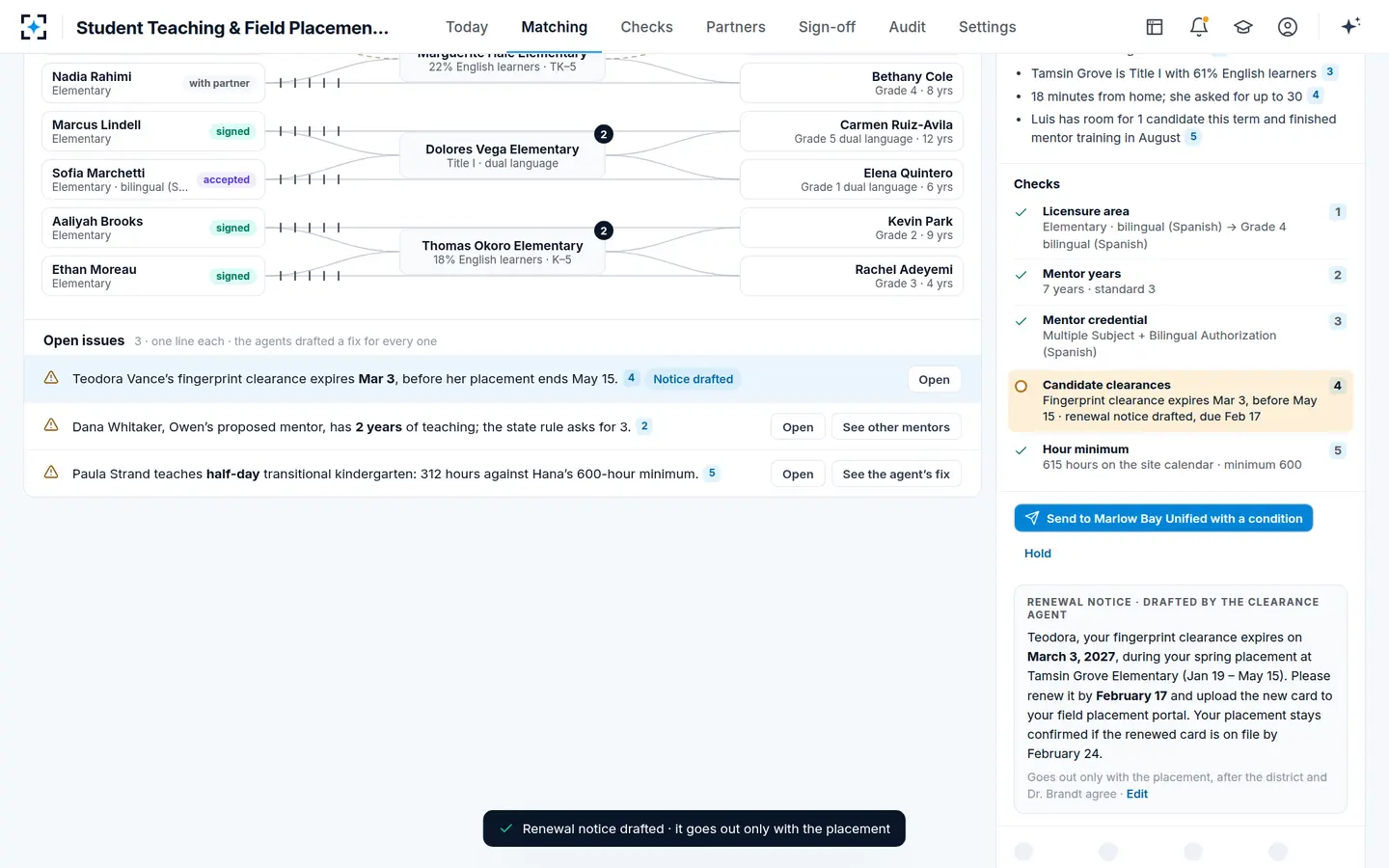Click Open on the Dana Whitaker issue

798,427
